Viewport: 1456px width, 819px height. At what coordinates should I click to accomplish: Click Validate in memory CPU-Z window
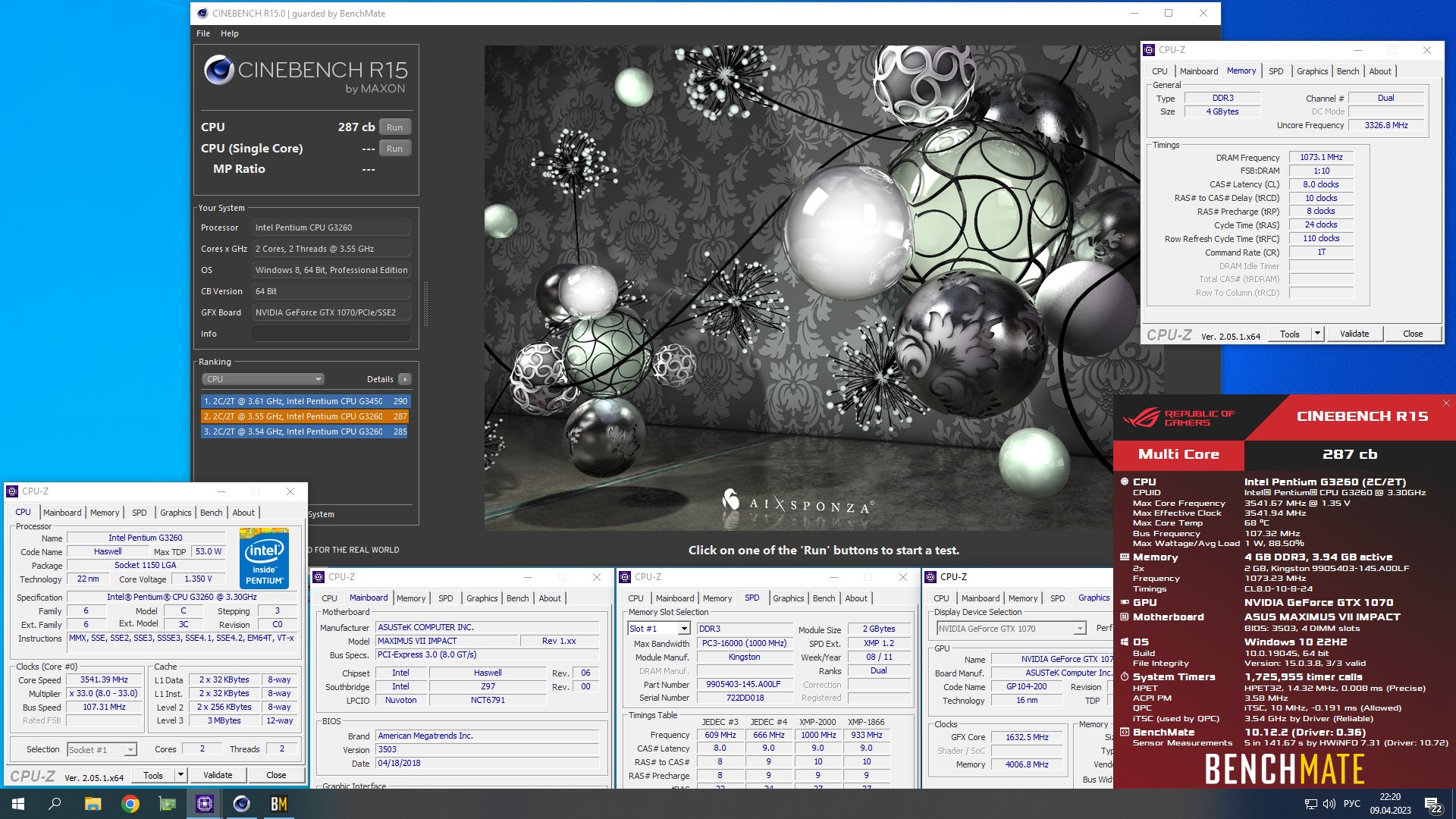coord(1354,334)
